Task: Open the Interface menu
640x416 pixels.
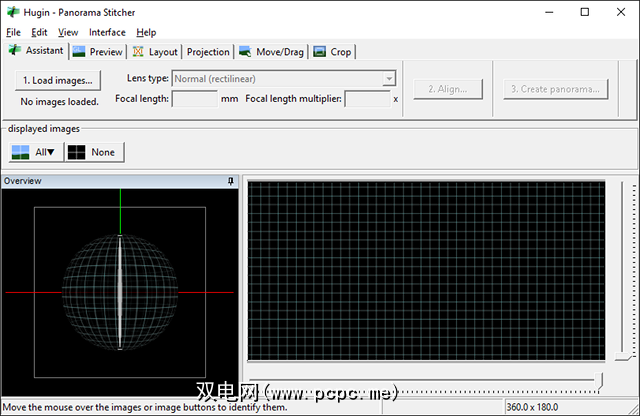Action: tap(107, 32)
